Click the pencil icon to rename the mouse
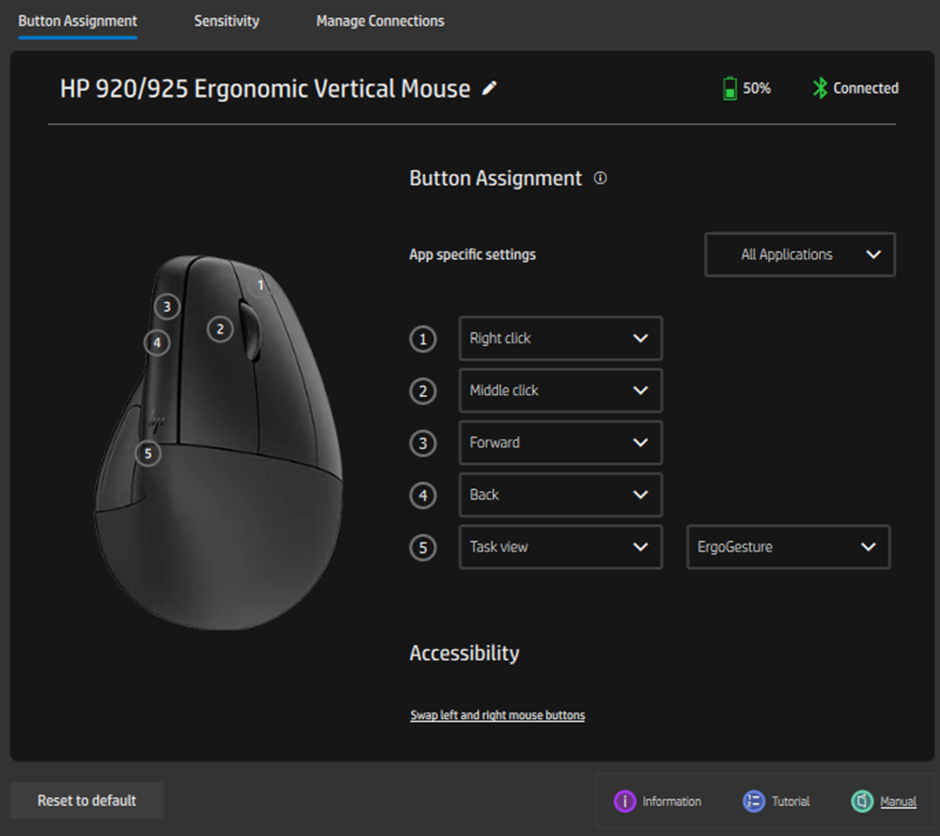The image size is (940, 836). tap(490, 88)
